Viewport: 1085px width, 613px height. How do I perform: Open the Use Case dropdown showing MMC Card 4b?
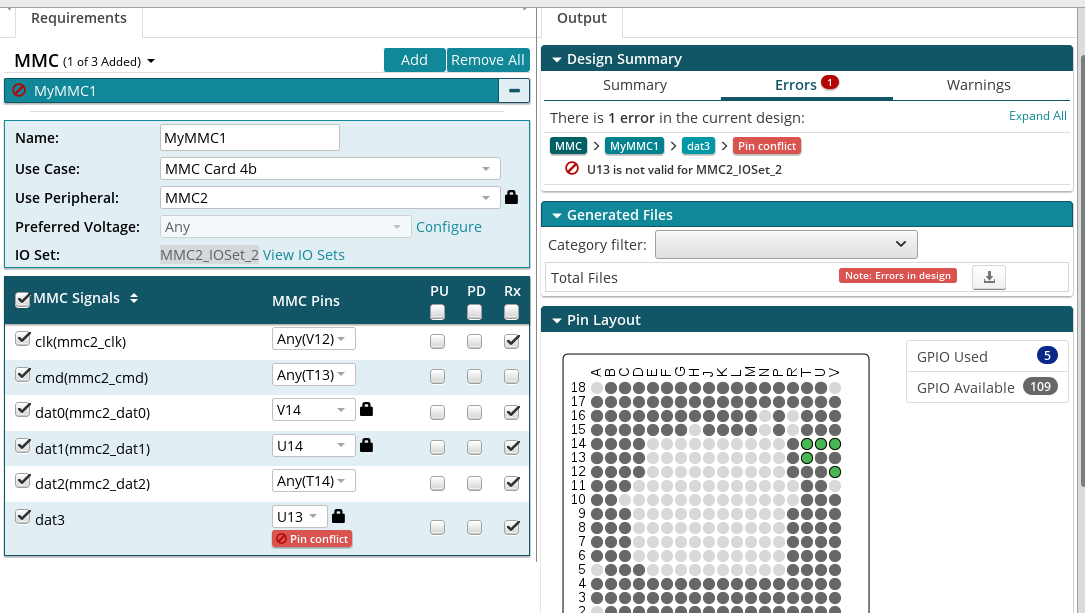330,169
